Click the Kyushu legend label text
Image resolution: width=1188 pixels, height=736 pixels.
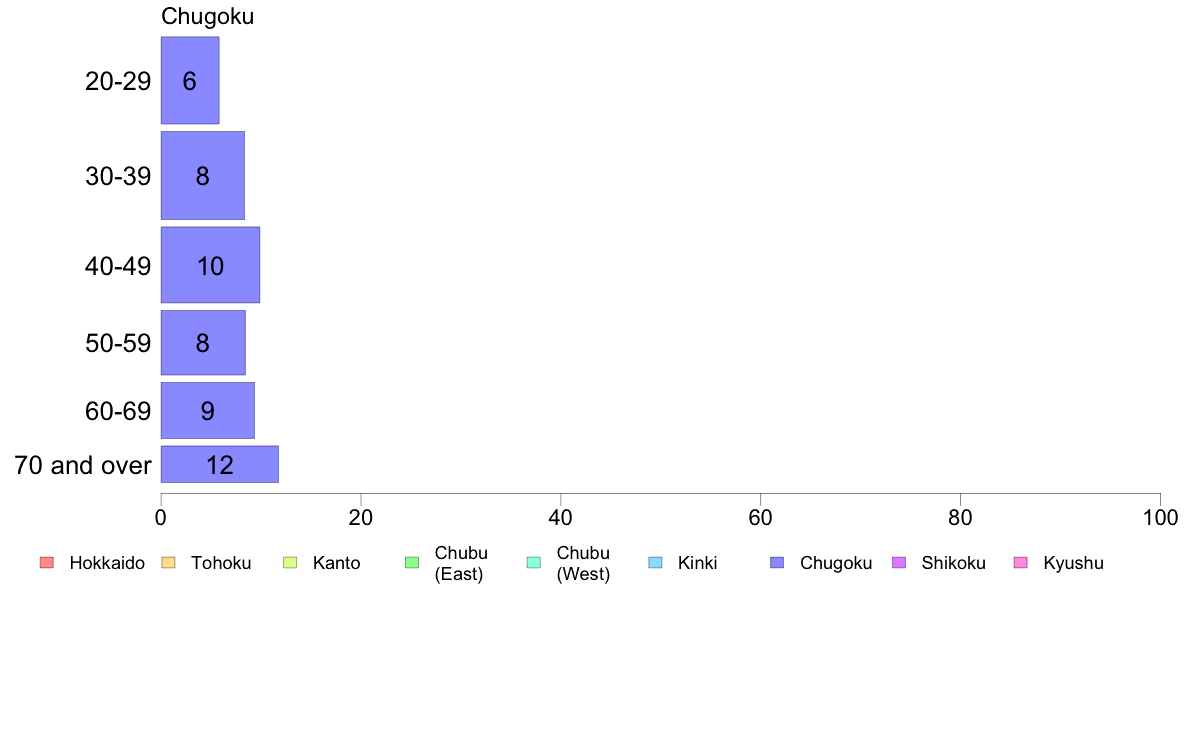[1073, 563]
